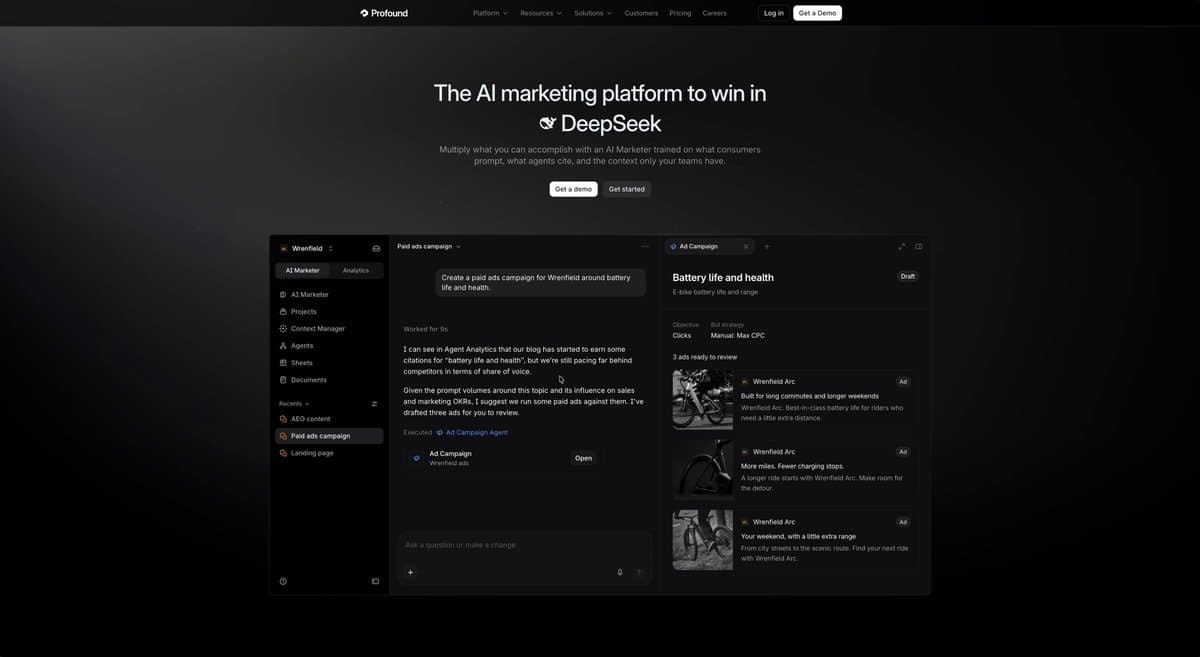Click the Manual: Max CPC bid strategy
The width and height of the screenshot is (1200, 657).
(738, 336)
